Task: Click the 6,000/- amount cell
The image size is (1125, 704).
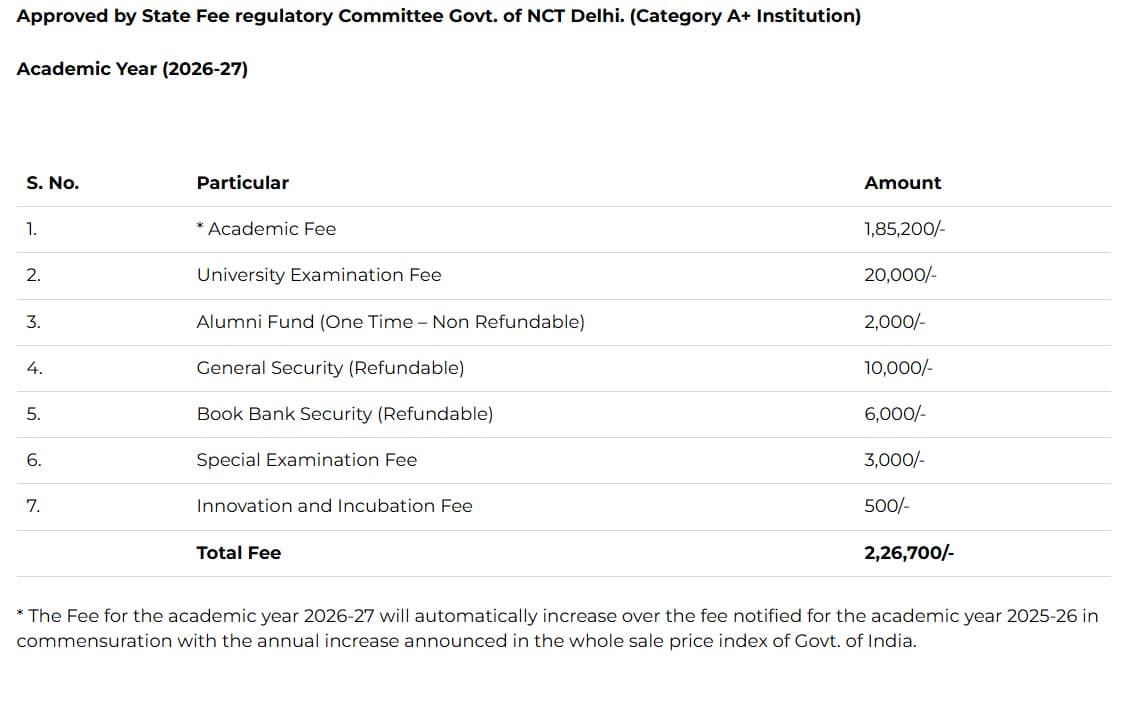Action: point(895,414)
